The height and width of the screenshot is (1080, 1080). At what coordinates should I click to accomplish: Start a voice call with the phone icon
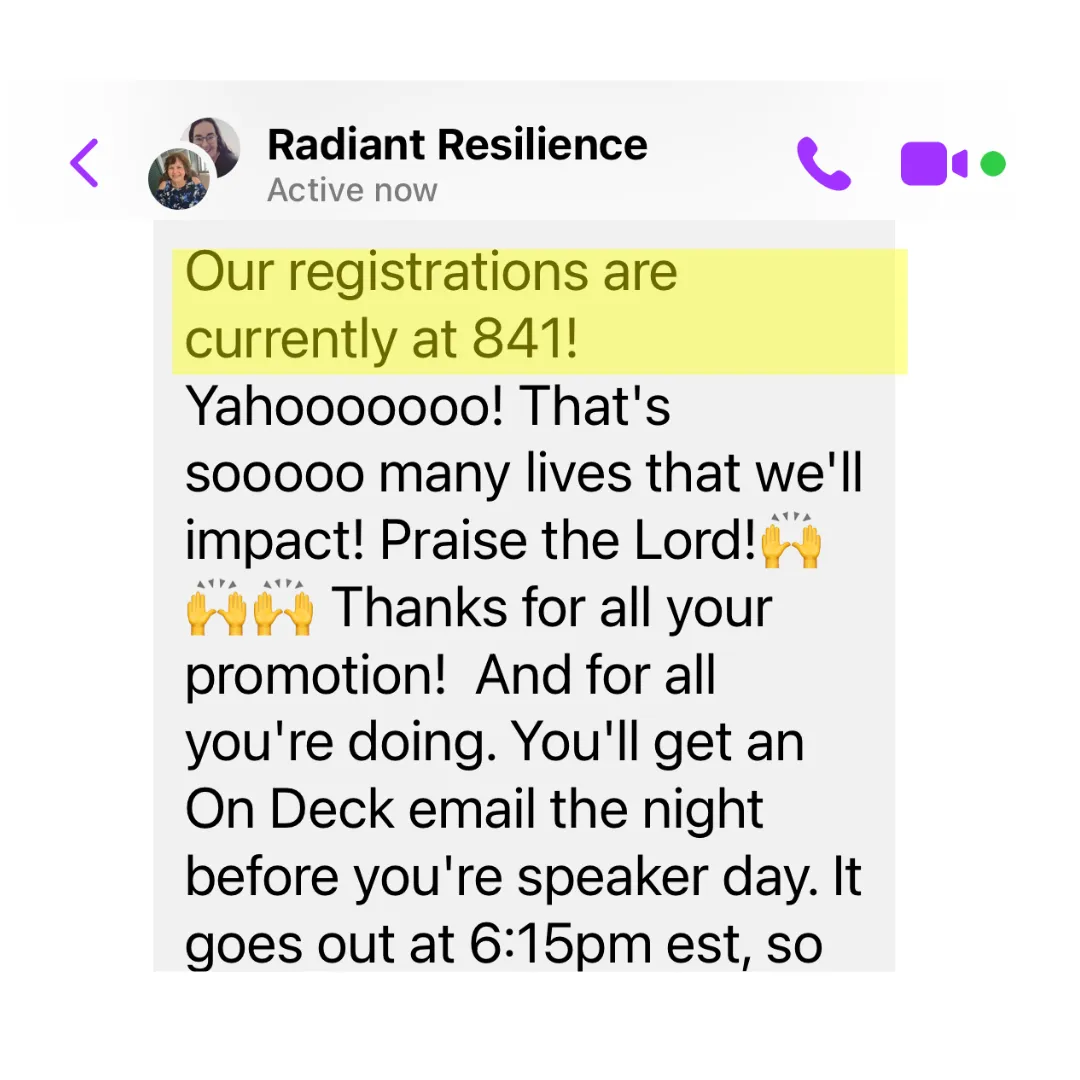(823, 164)
